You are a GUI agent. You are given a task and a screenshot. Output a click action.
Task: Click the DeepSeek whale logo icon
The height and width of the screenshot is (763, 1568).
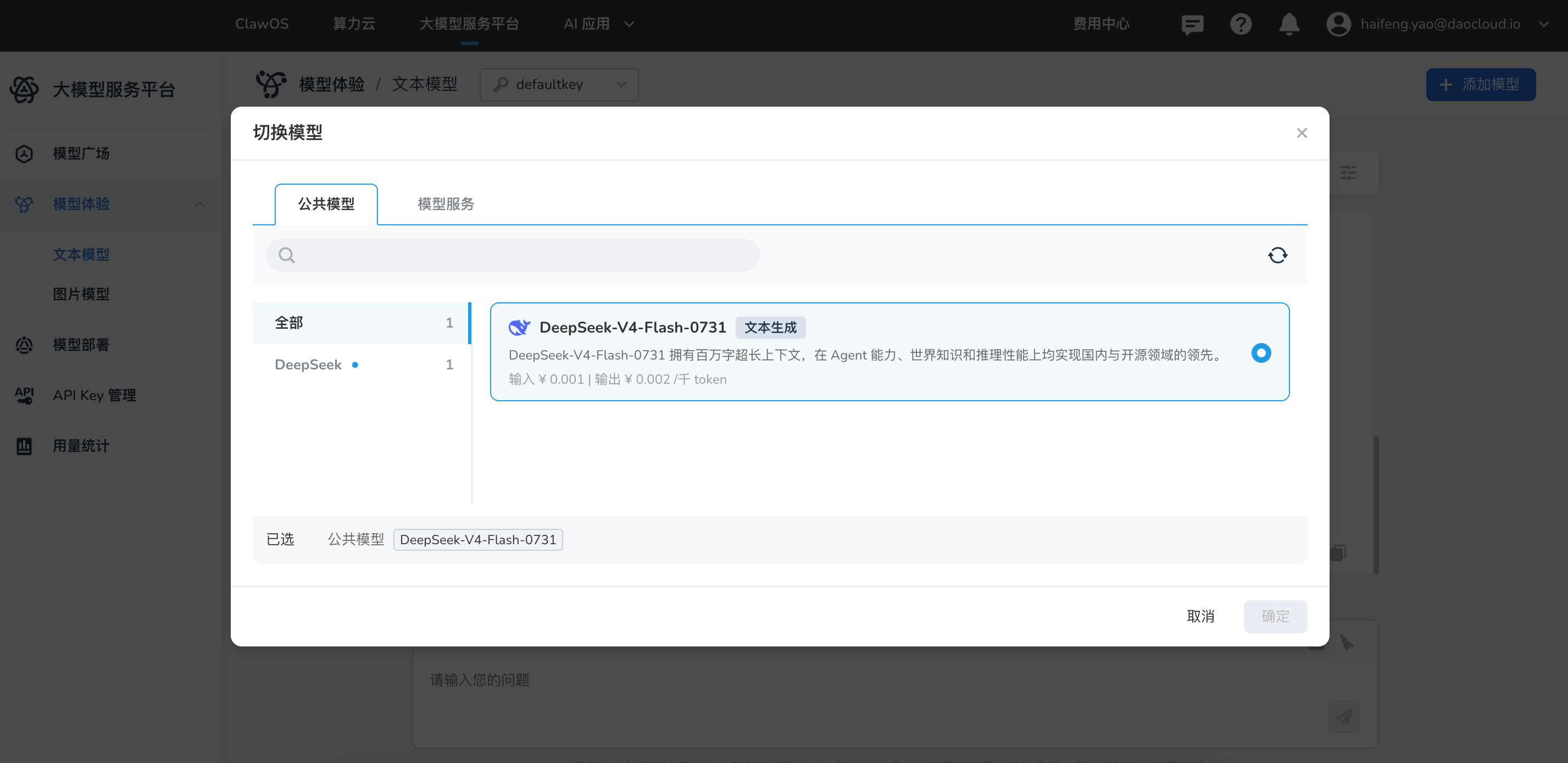519,328
